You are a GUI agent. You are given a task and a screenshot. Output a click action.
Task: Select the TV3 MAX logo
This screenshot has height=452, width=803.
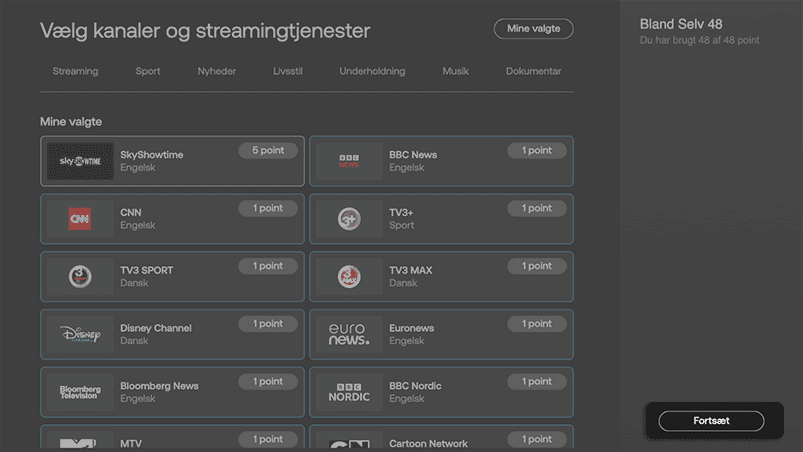pyautogui.click(x=349, y=277)
